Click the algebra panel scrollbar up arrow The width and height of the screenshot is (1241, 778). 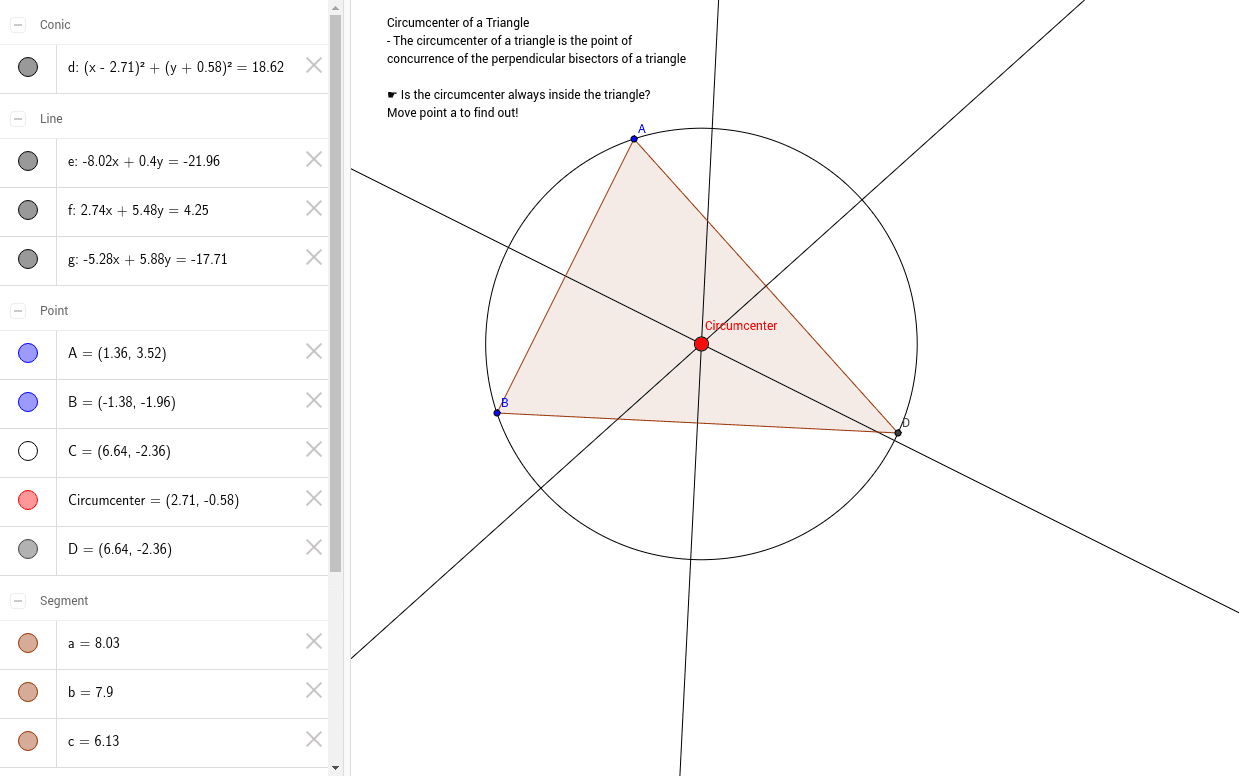click(334, 8)
